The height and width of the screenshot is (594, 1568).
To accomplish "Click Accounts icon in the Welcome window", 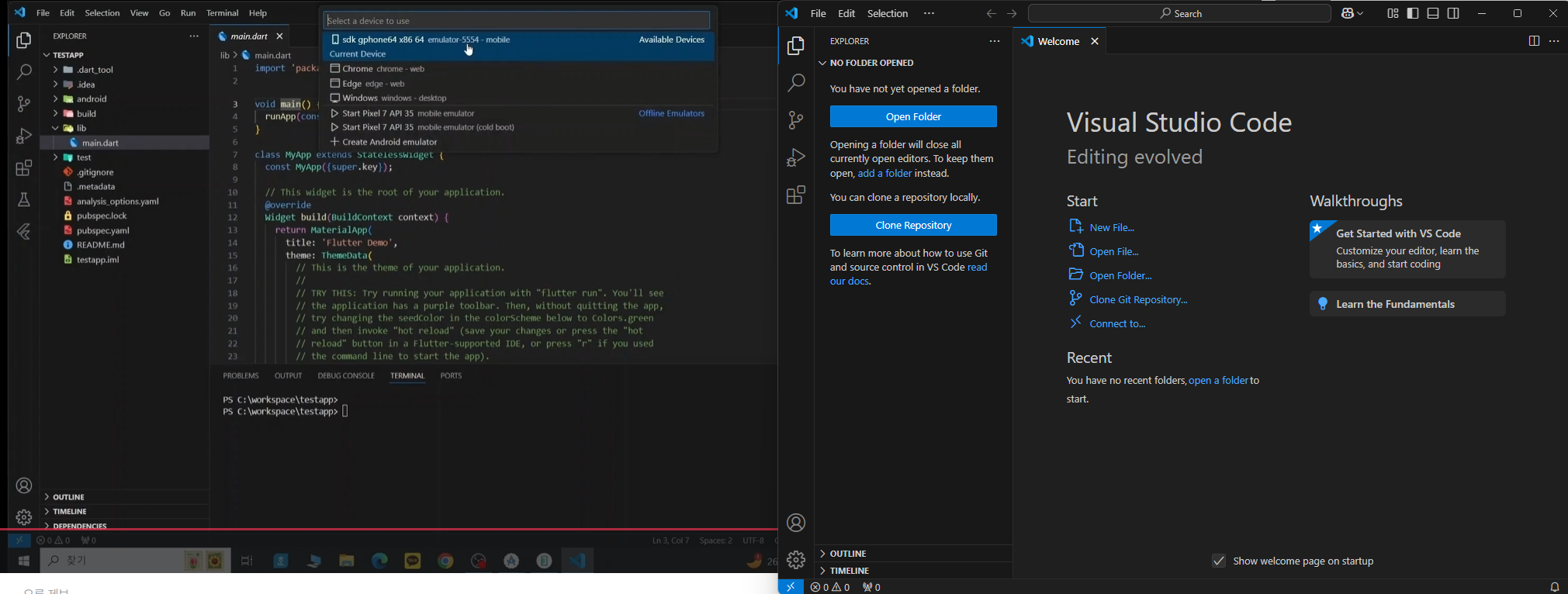I will (796, 523).
